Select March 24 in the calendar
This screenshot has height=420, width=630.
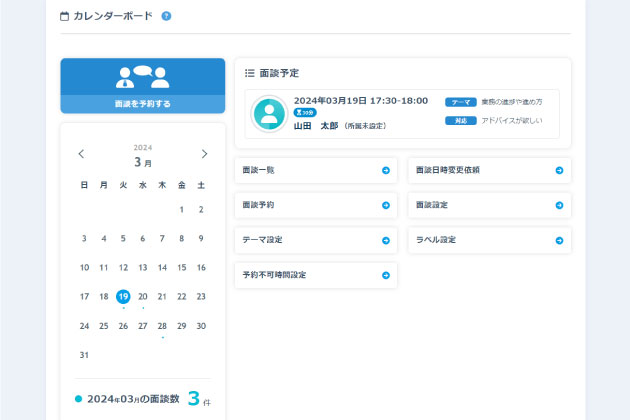coord(84,326)
